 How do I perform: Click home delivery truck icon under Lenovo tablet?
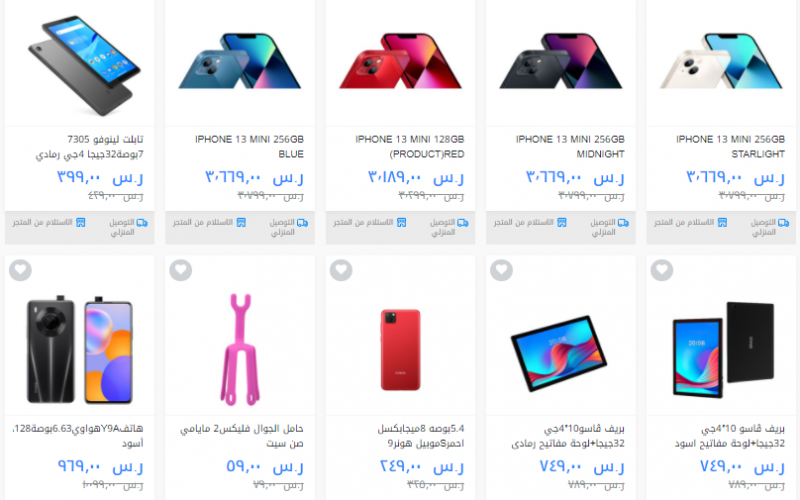point(142,223)
